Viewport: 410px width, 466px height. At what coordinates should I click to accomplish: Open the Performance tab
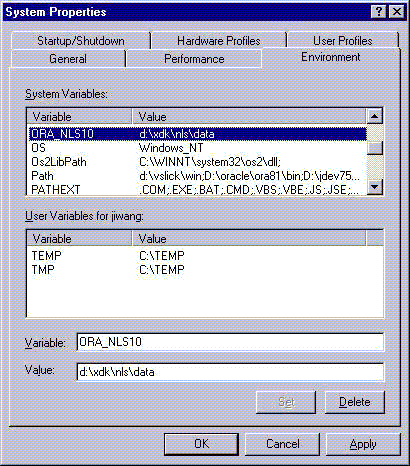click(194, 59)
